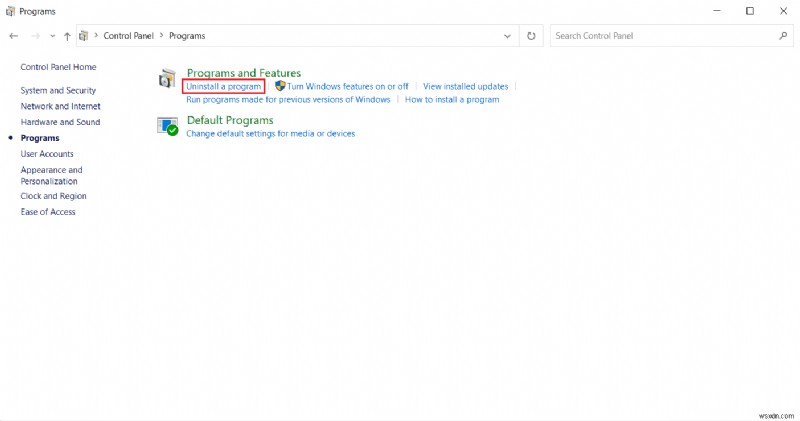The image size is (800, 421).
Task: Click the Programs window title bar icon
Action: [x=10, y=11]
